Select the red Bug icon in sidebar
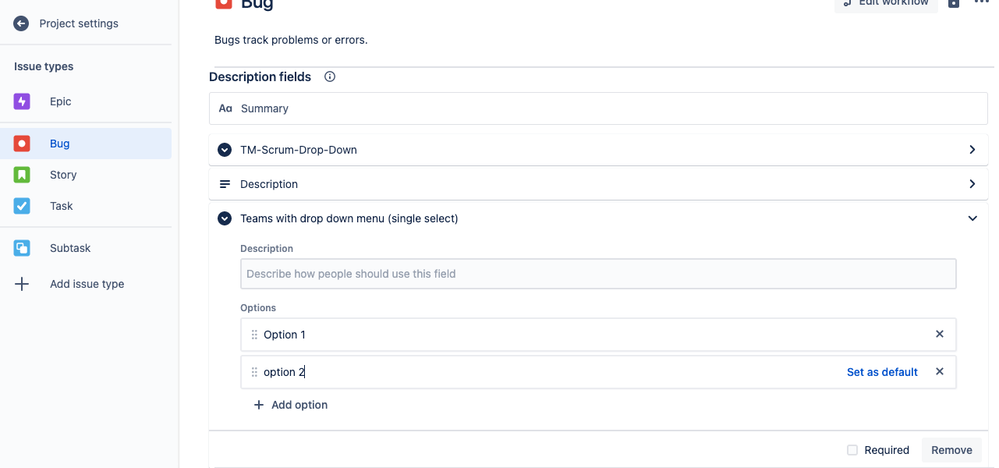Screen dimensions: 999x468 22,143
